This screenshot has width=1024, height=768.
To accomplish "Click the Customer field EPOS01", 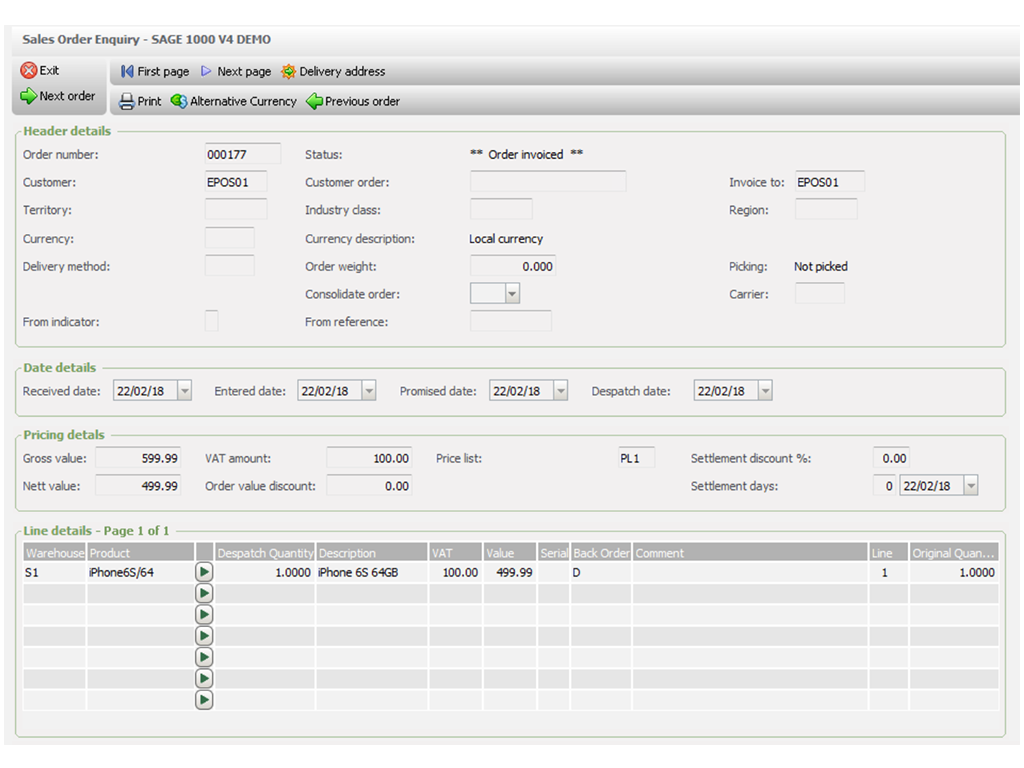I will coord(236,182).
